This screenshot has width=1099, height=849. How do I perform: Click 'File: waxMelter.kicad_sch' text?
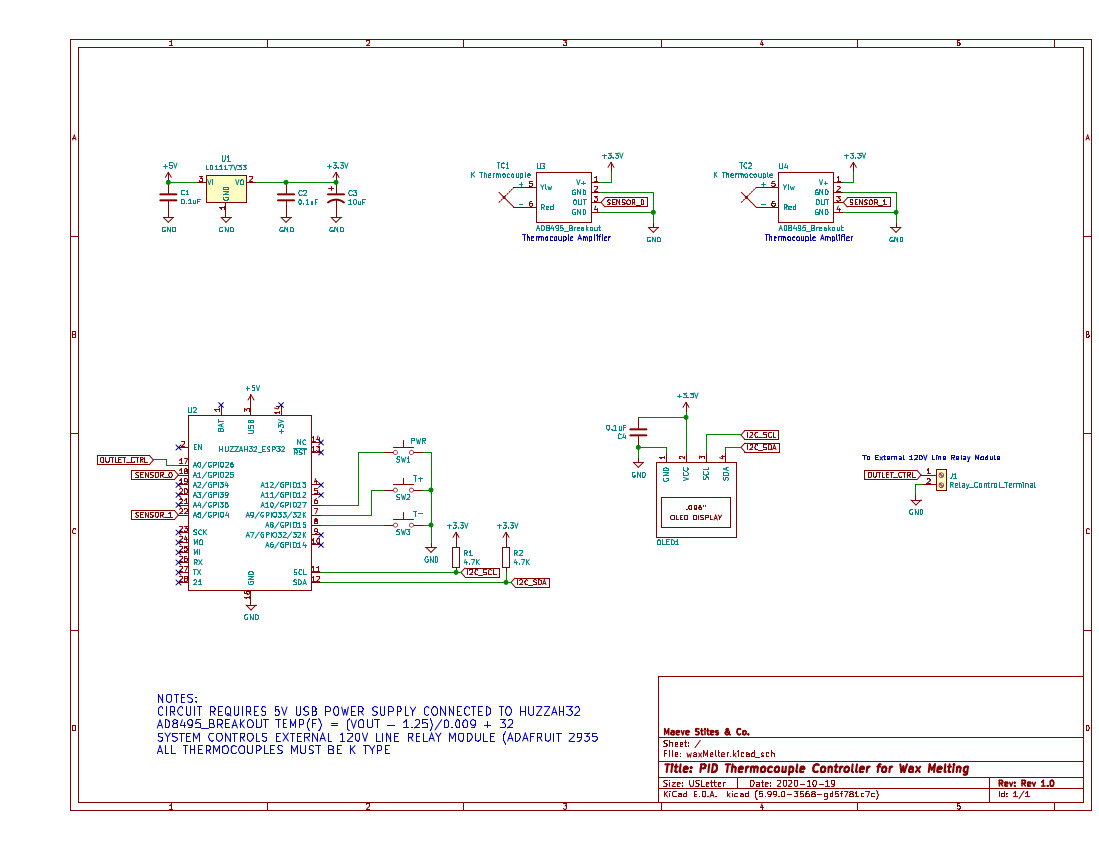tap(719, 754)
